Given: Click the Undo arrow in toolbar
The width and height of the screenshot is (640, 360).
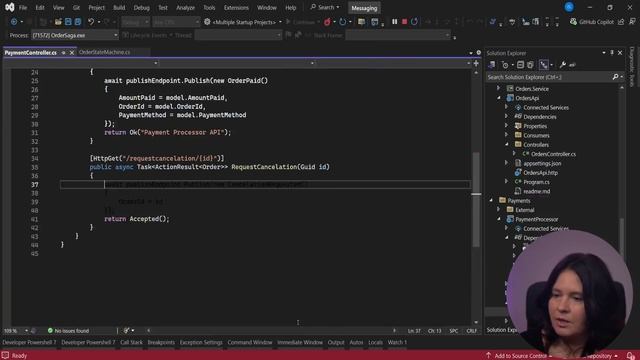Looking at the screenshot, I should 91,22.
